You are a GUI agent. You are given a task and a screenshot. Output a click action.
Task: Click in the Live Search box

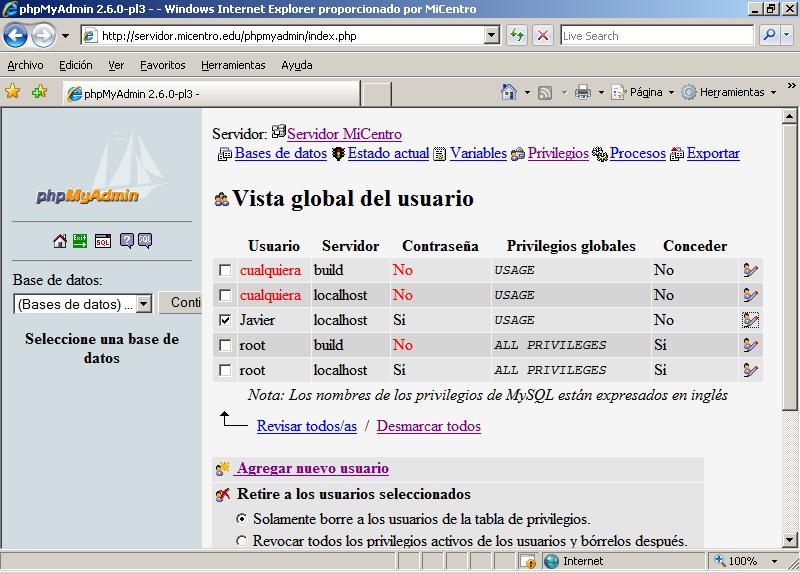655,35
